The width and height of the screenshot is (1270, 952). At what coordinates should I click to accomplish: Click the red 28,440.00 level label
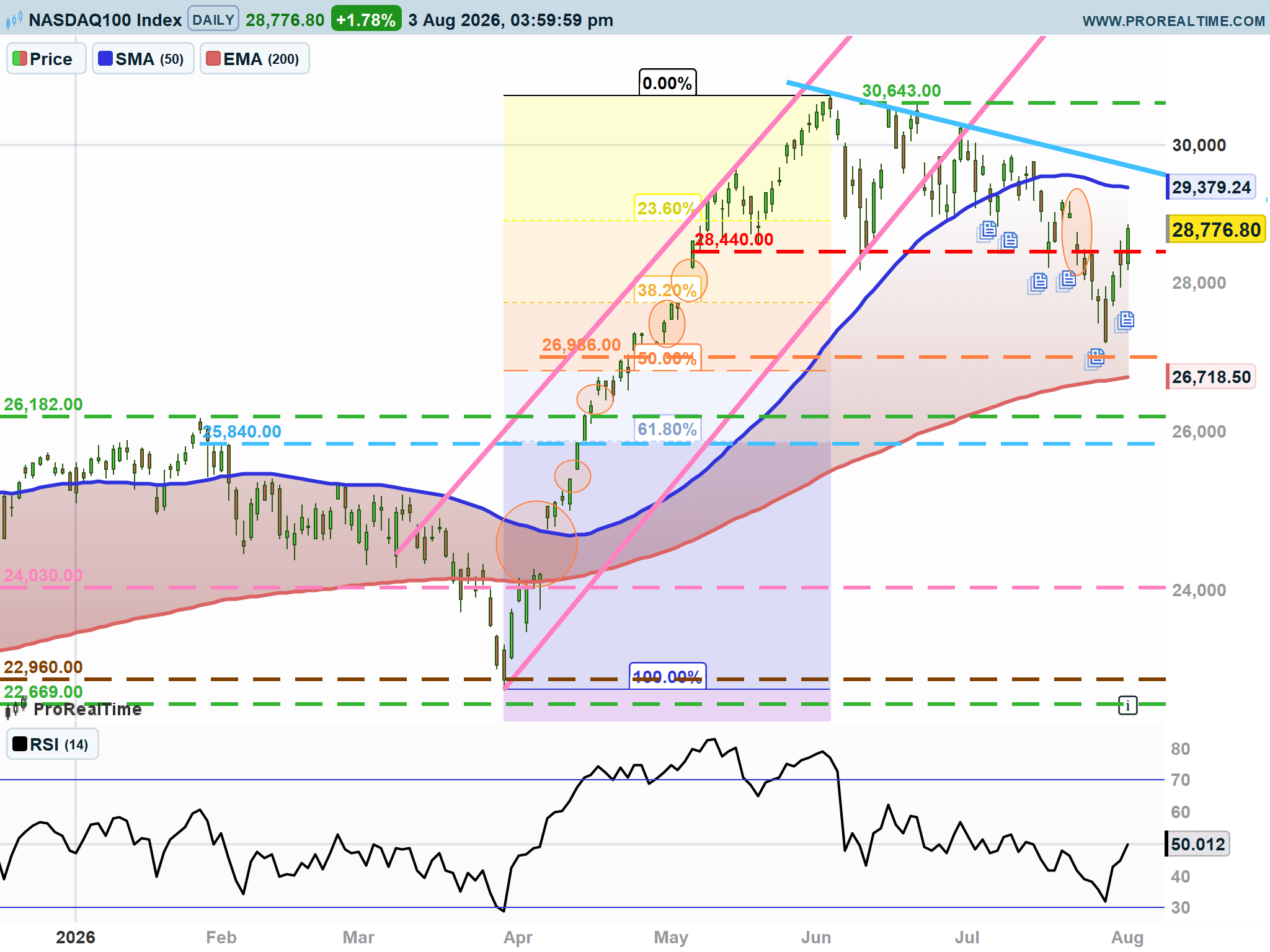point(734,239)
